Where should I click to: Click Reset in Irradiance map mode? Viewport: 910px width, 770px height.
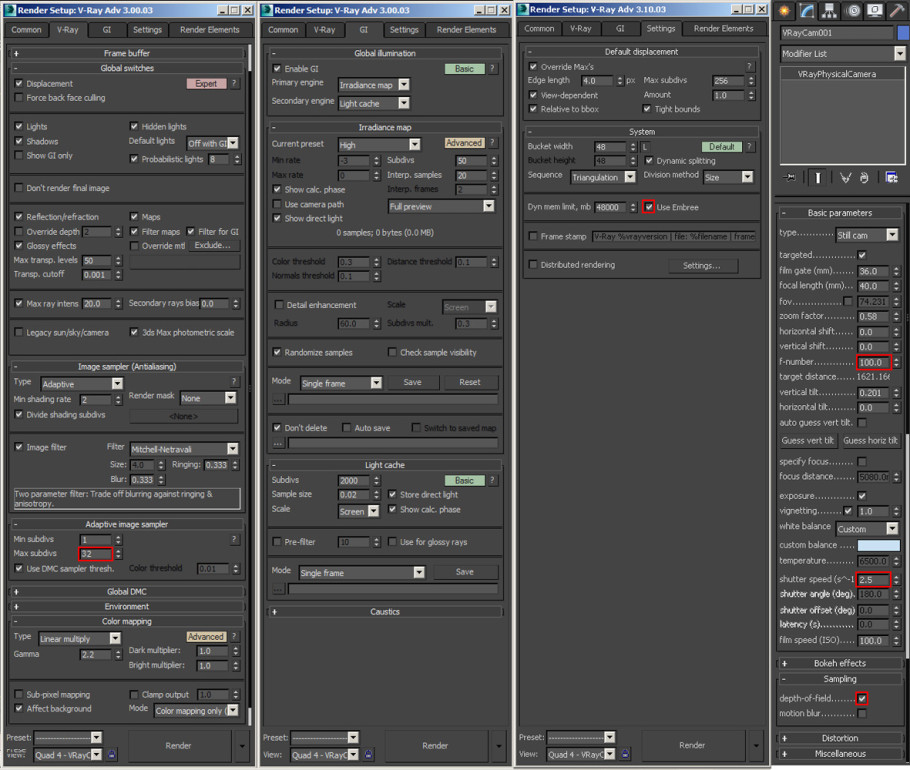pos(470,382)
